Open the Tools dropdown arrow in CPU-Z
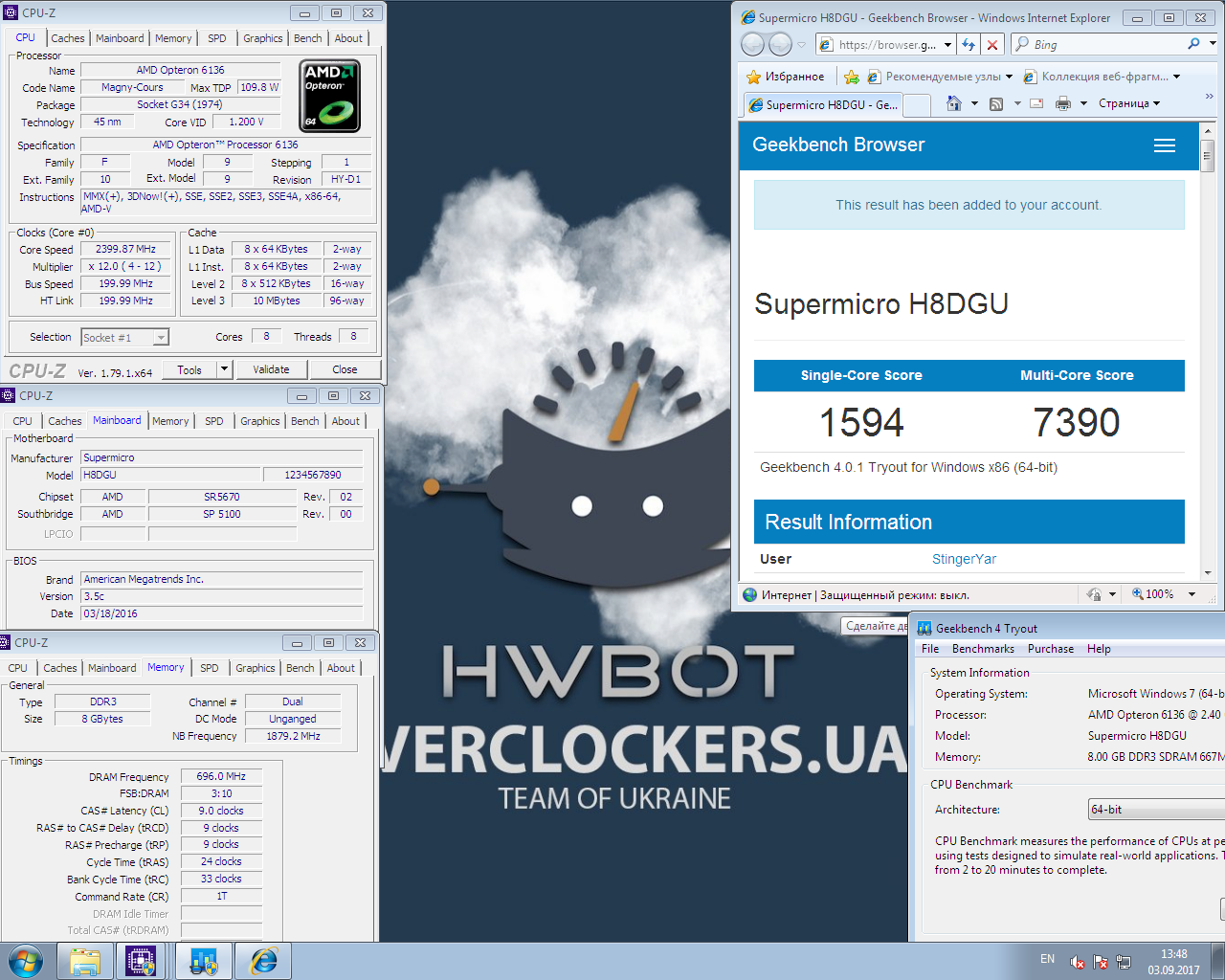 click(x=224, y=369)
